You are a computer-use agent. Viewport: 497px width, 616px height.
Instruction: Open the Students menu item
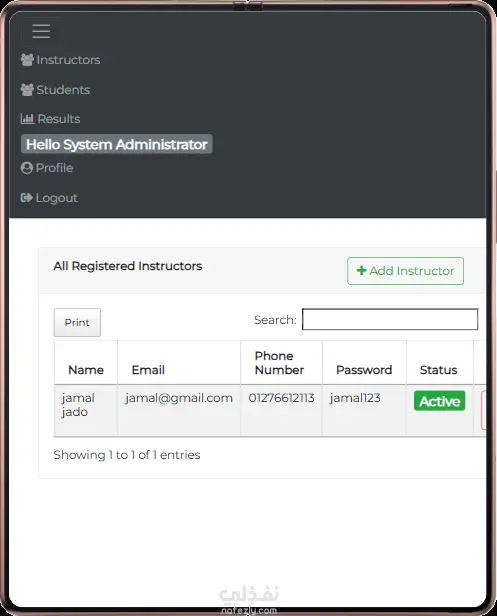(x=55, y=90)
